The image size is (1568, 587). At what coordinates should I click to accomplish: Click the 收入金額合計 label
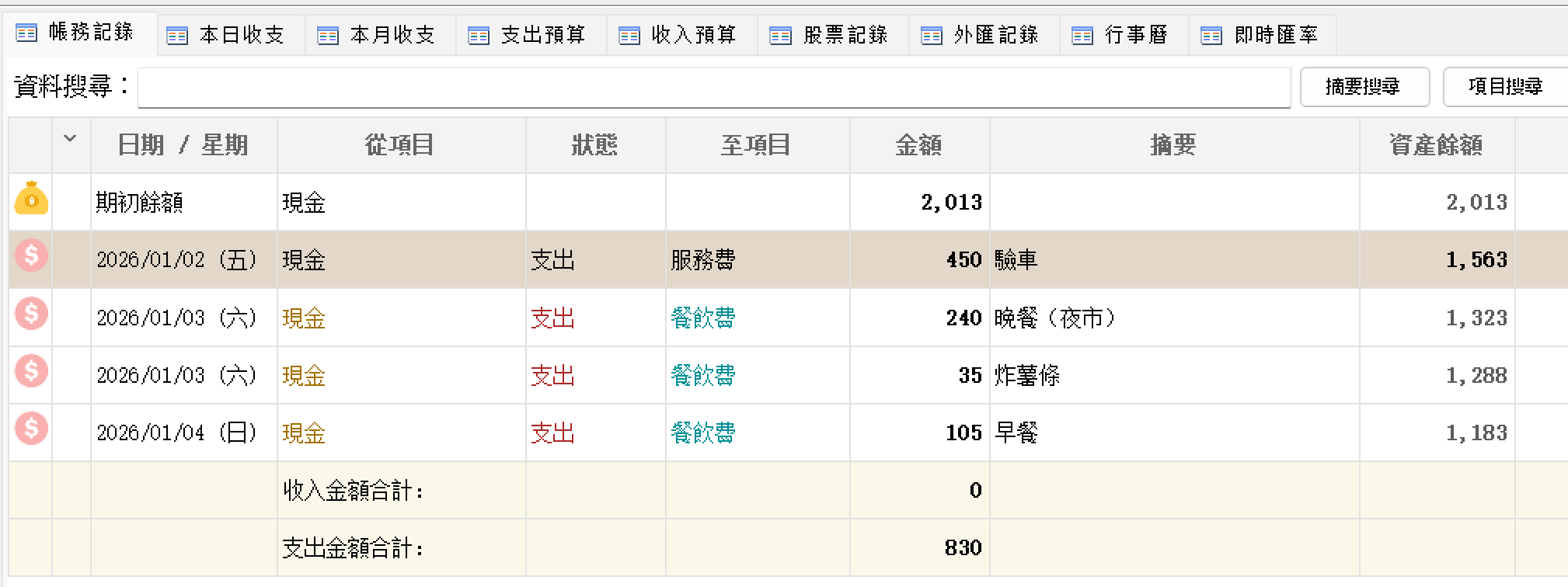(x=354, y=490)
